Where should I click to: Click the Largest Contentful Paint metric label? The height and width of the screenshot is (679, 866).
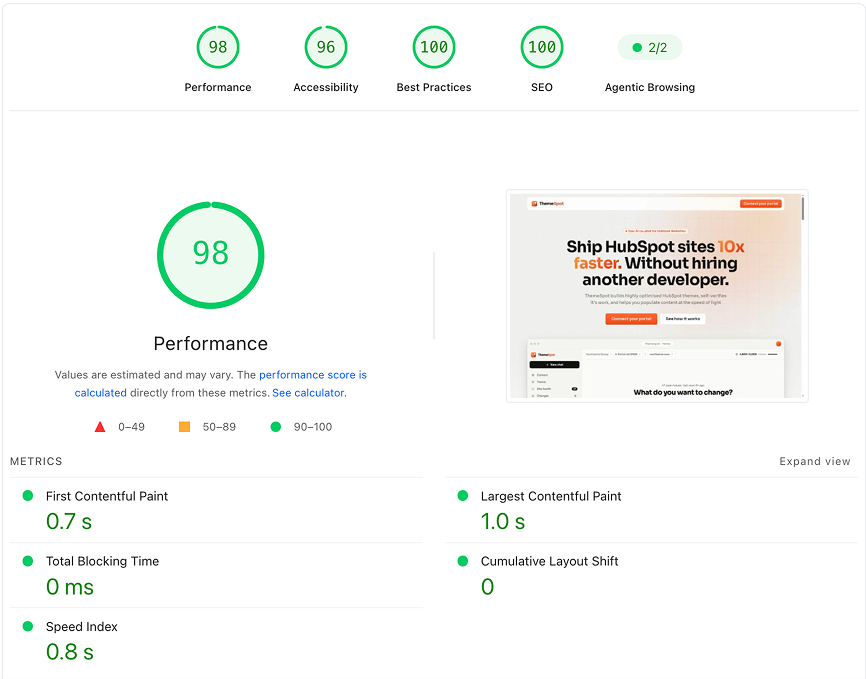click(x=551, y=496)
